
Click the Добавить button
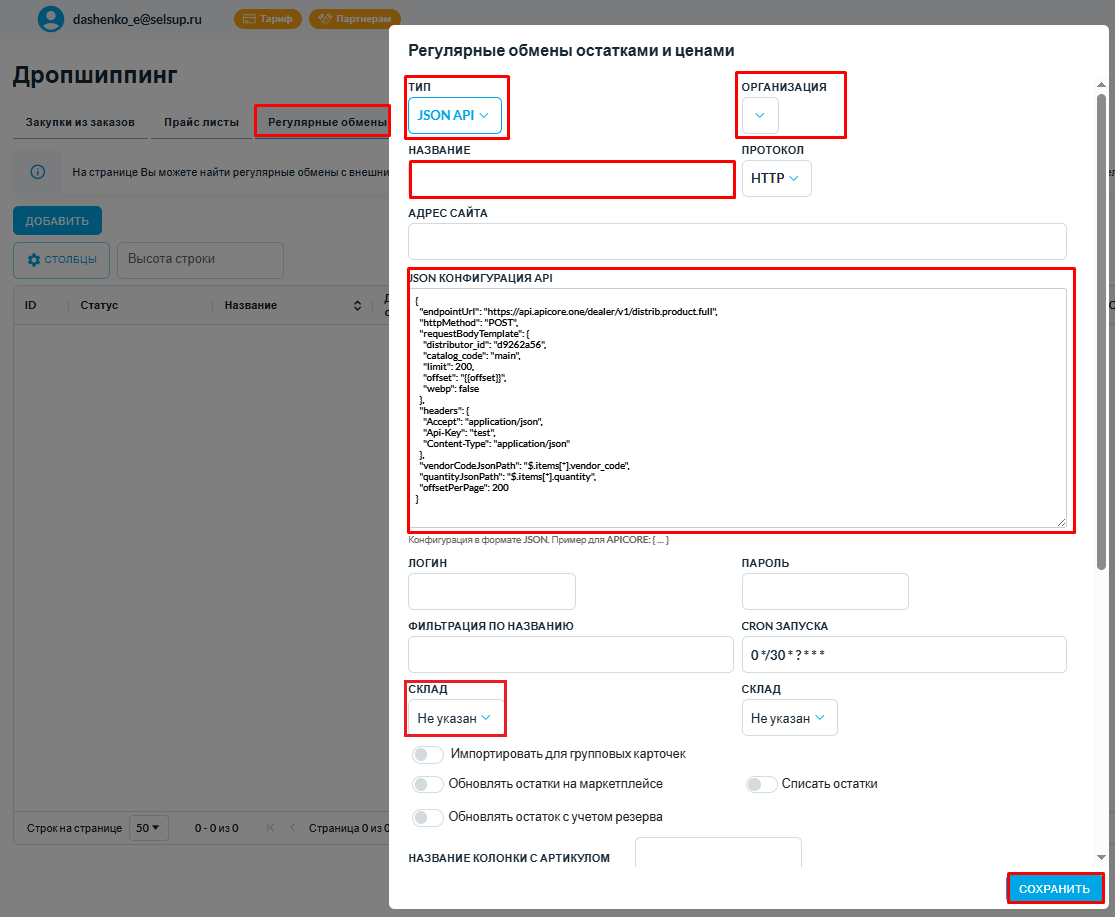[57, 221]
